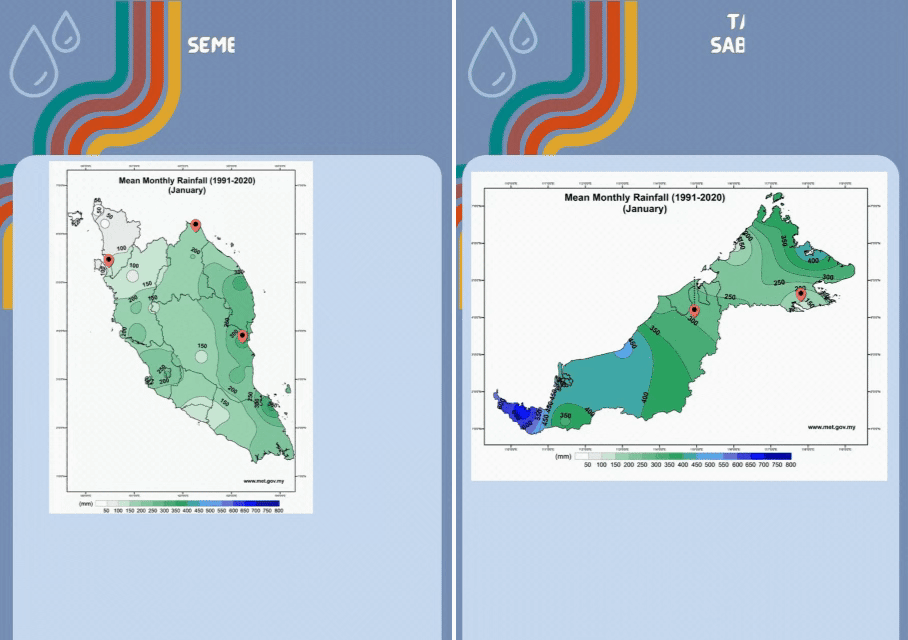The width and height of the screenshot is (908, 640).
Task: Click the Borneo map title Mean Monthly Rainfall
Action: [x=644, y=198]
